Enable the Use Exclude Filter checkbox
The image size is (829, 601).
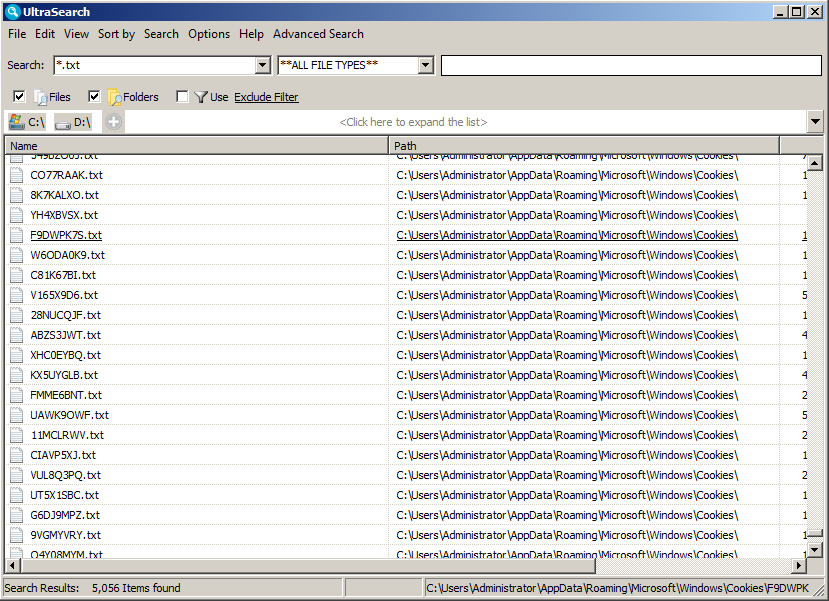[x=182, y=96]
